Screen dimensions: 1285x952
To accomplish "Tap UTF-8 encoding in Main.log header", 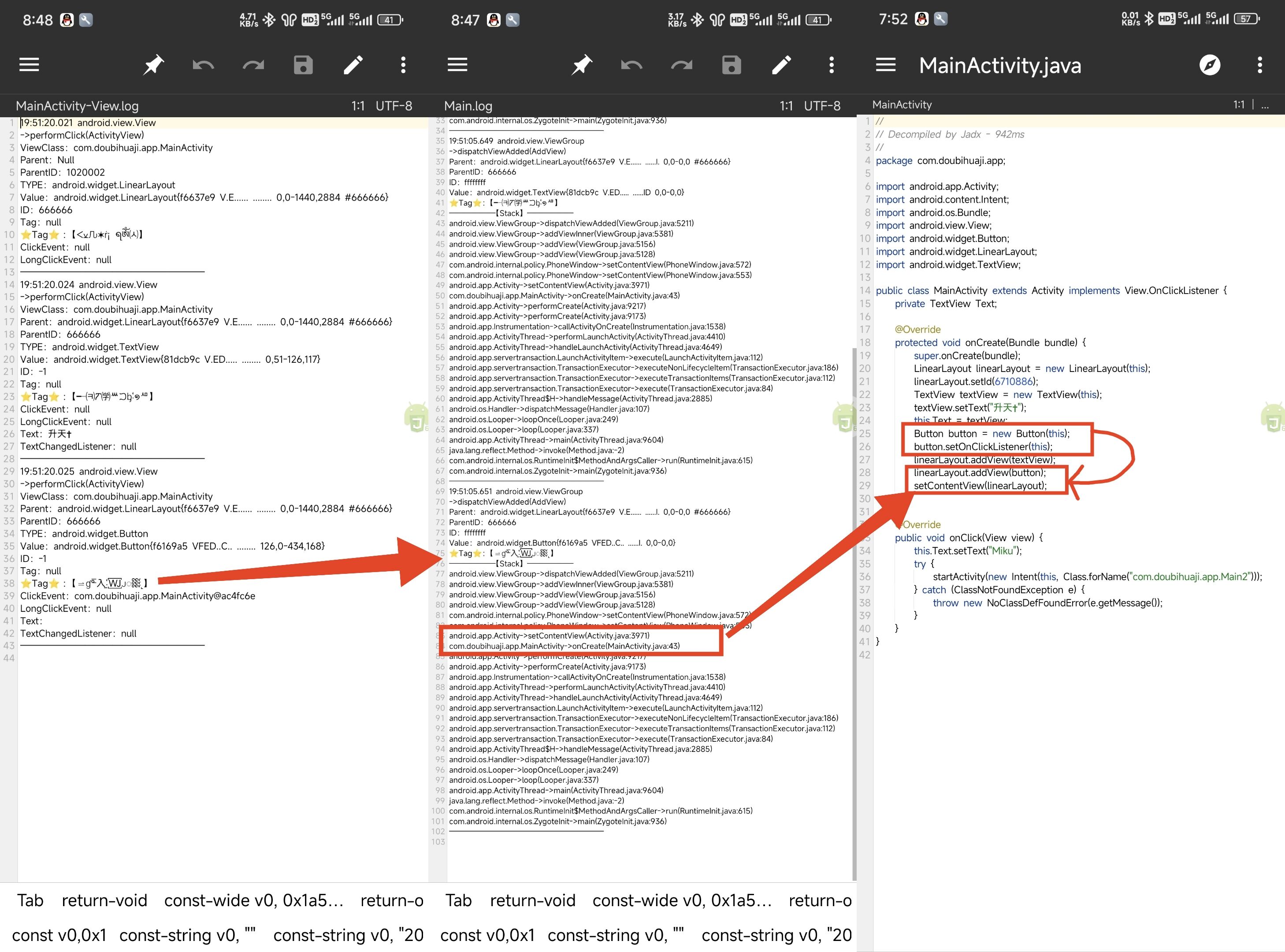I will tap(822, 106).
